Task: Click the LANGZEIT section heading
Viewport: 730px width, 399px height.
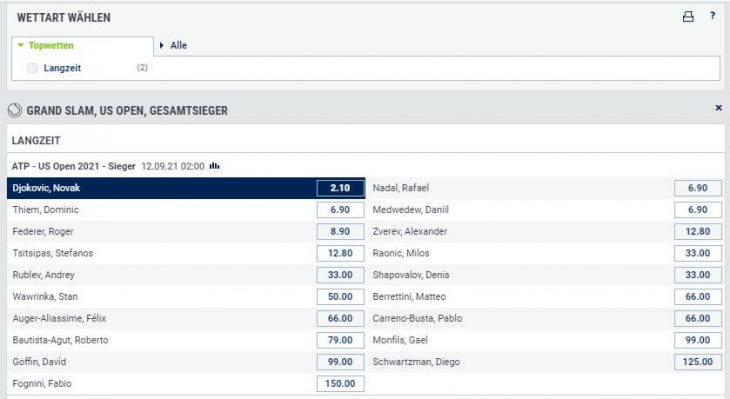Action: [36, 141]
